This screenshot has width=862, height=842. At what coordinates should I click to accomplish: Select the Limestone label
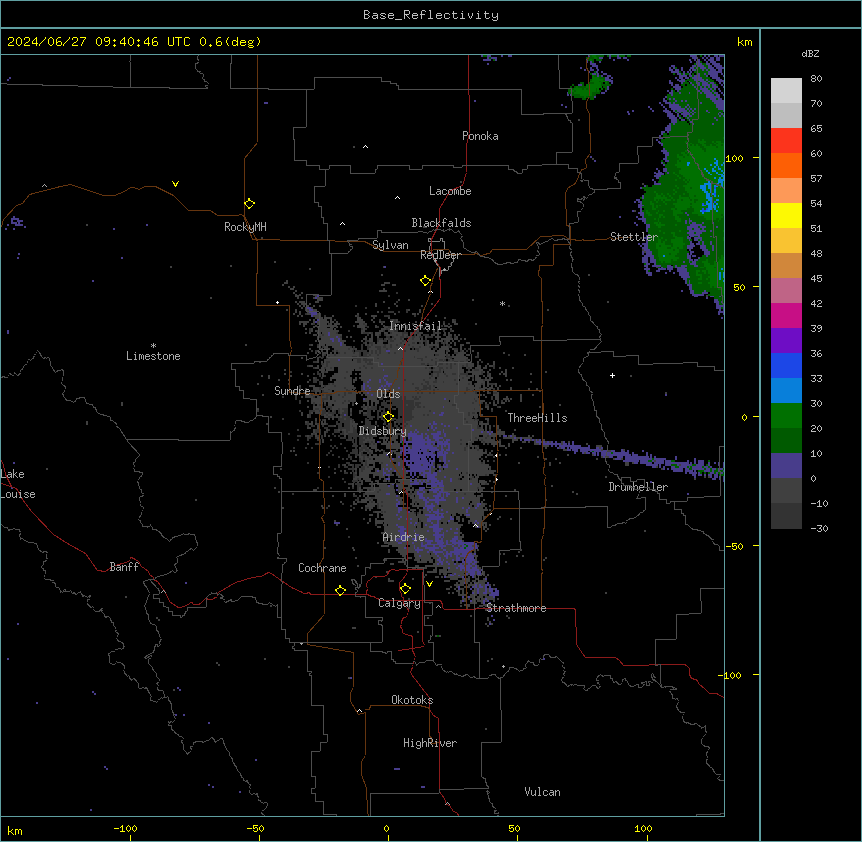pyautogui.click(x=153, y=356)
